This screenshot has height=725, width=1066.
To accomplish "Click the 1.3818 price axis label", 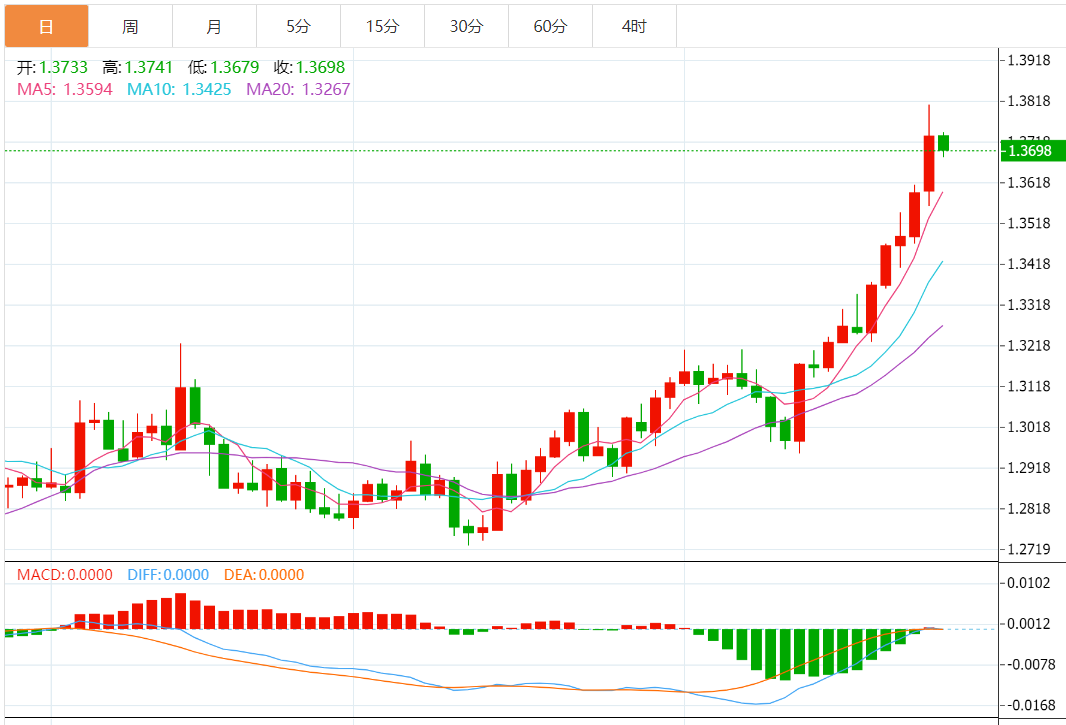I will click(x=1029, y=101).
